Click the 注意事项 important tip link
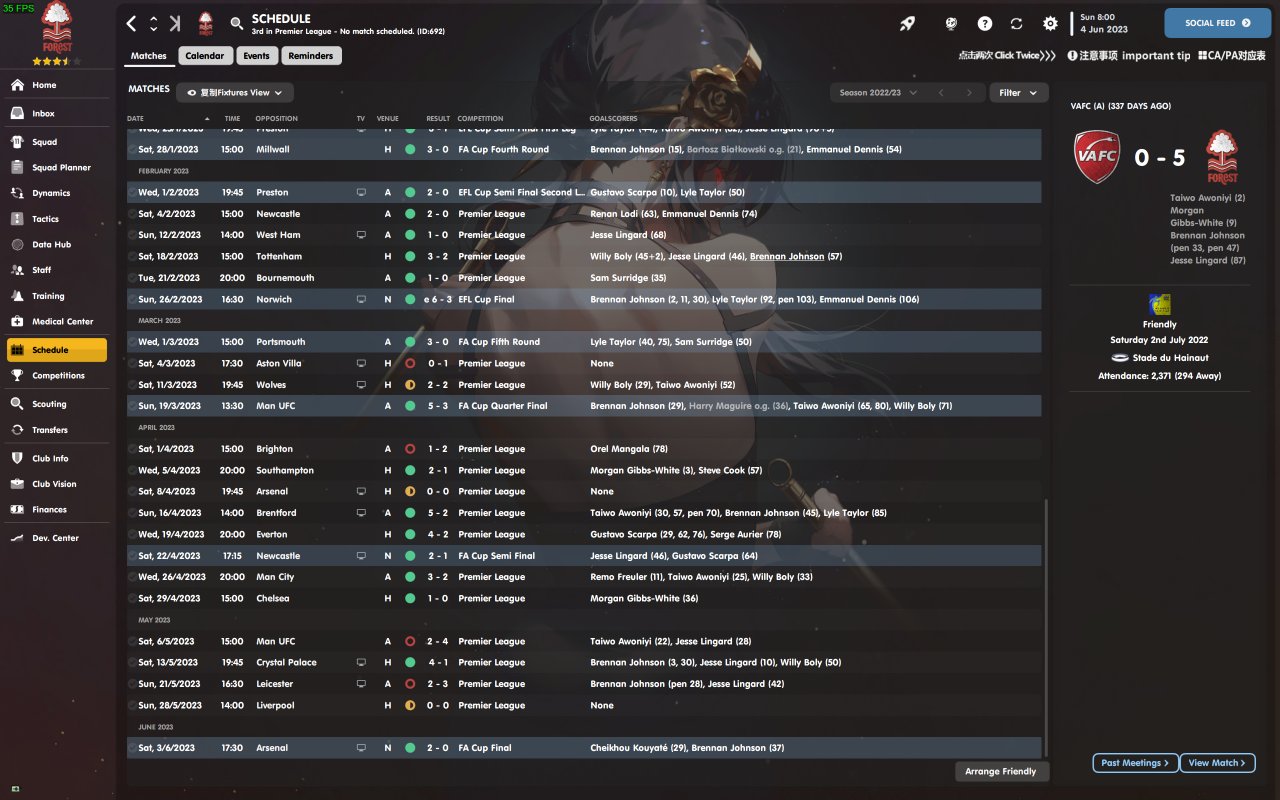Image resolution: width=1280 pixels, height=800 pixels. [1129, 56]
